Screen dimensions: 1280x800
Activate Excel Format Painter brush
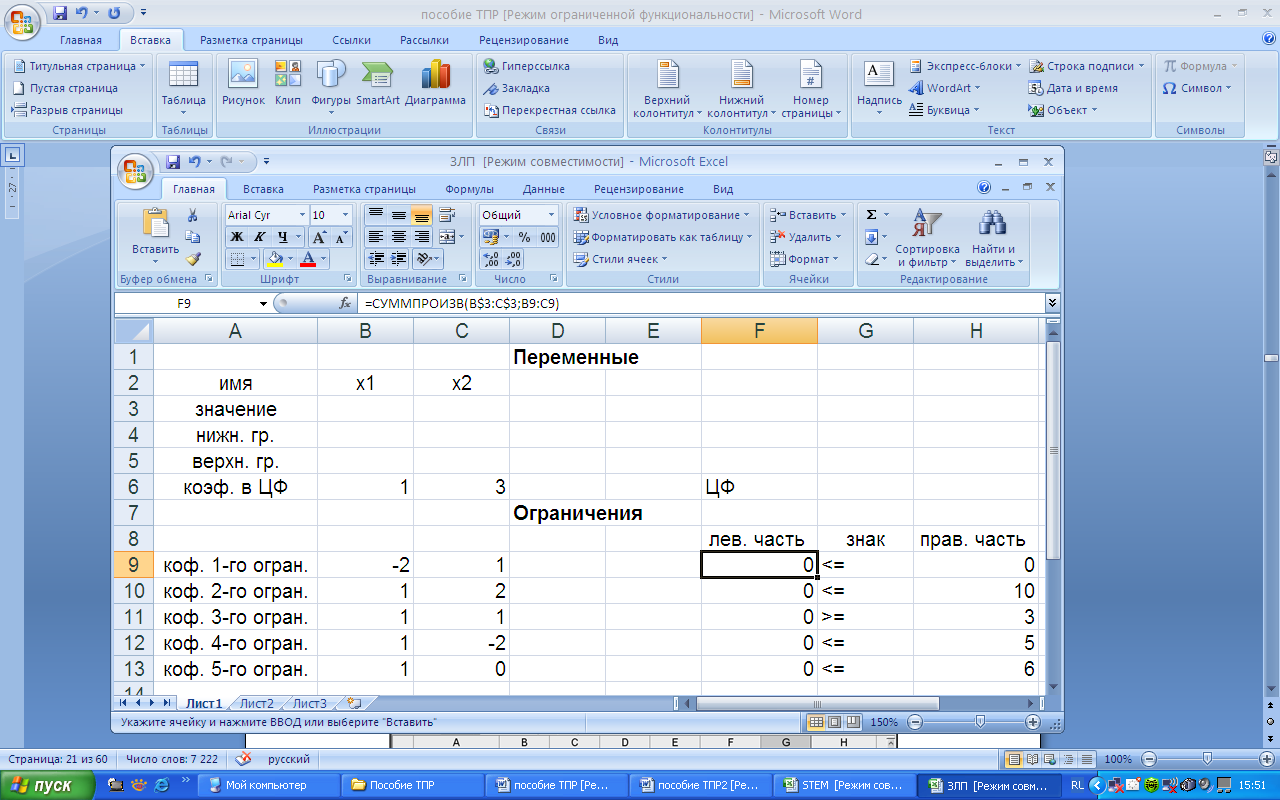(193, 258)
